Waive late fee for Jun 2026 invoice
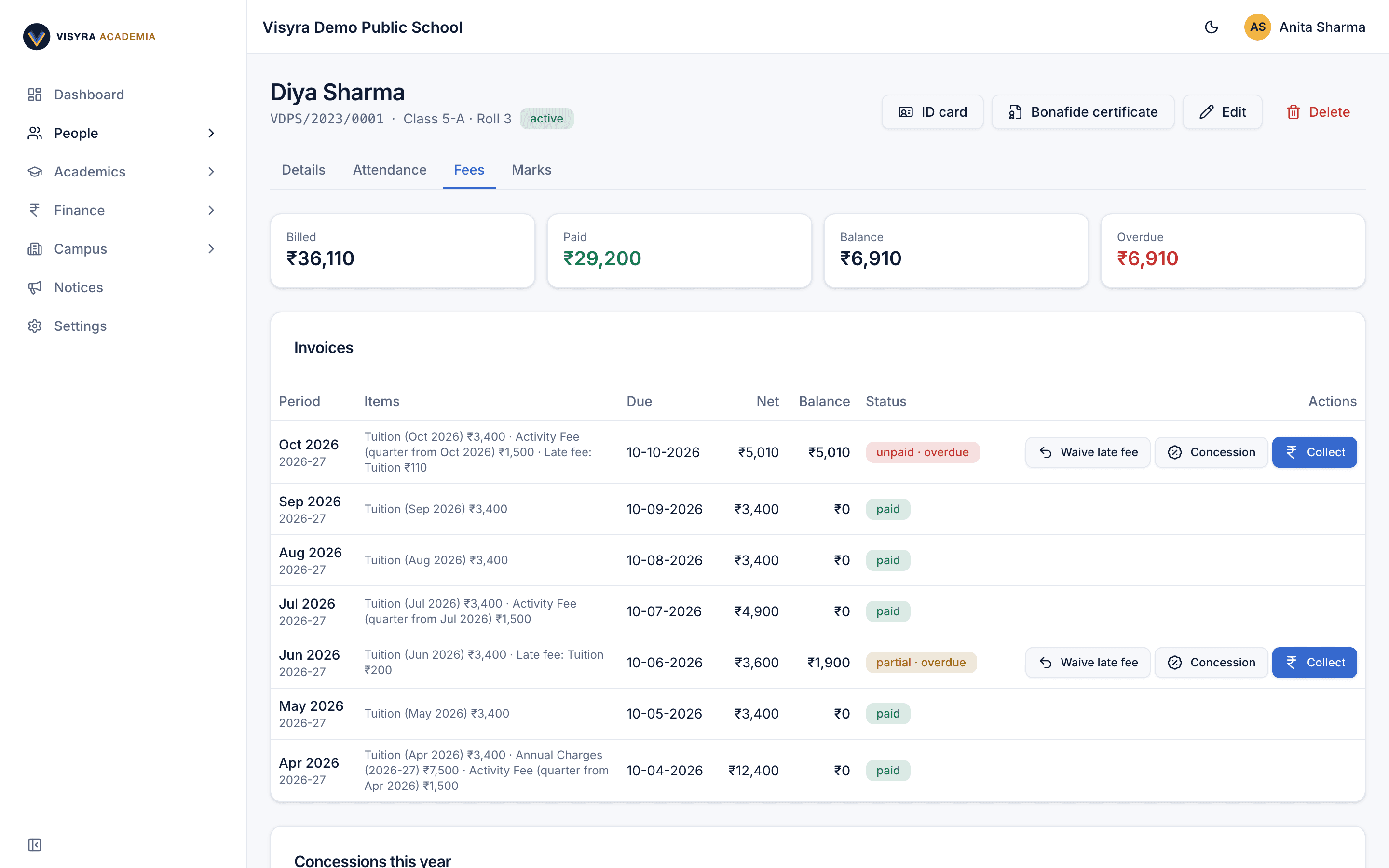 pos(1088,663)
